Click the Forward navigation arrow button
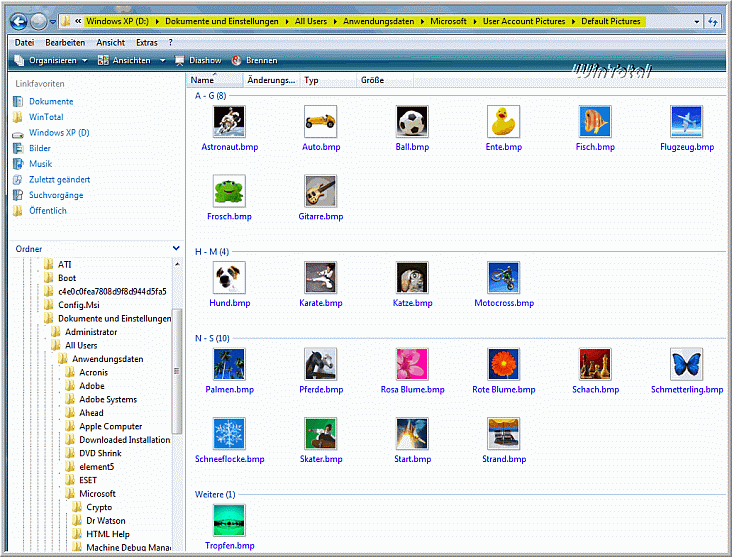The width and height of the screenshot is (732, 557). pyautogui.click(x=38, y=21)
